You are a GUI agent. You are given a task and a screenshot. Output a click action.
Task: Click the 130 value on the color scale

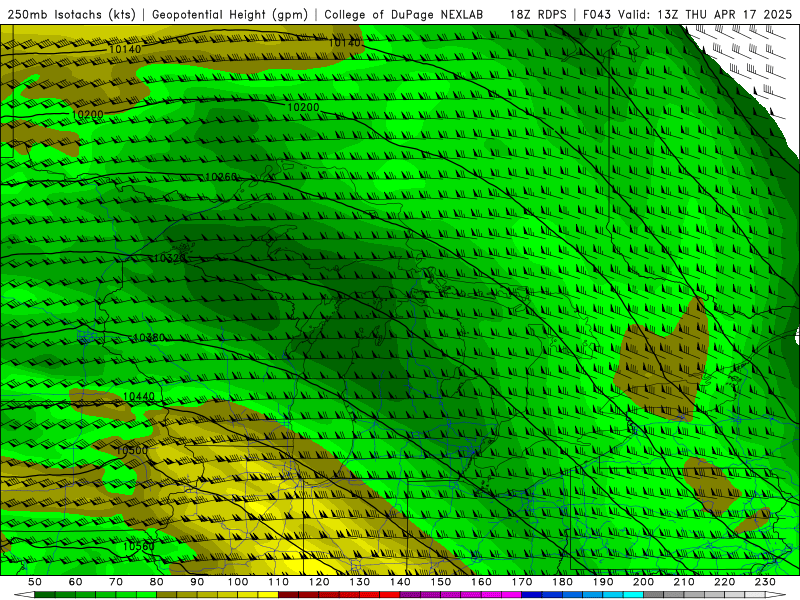pos(360,582)
